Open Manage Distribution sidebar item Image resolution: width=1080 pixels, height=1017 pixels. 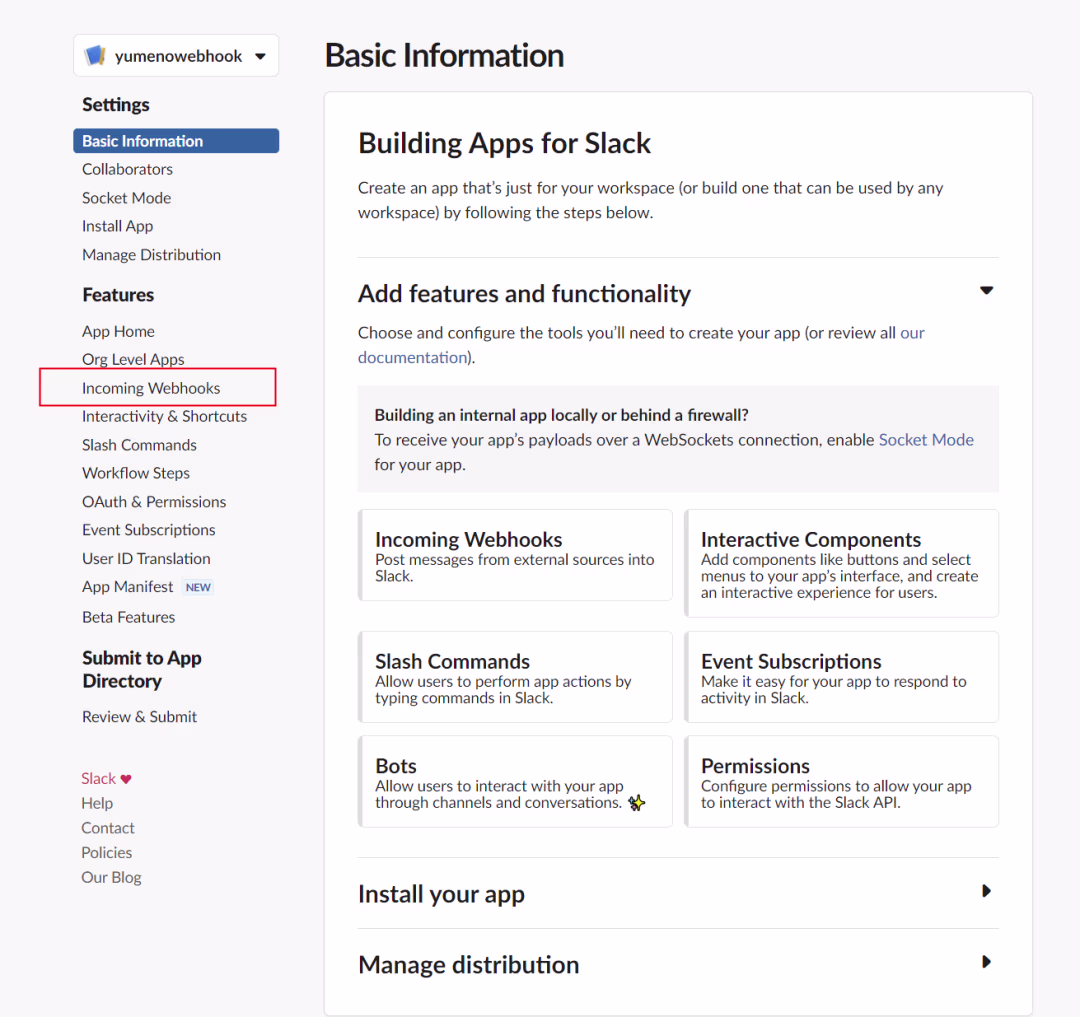click(x=152, y=255)
